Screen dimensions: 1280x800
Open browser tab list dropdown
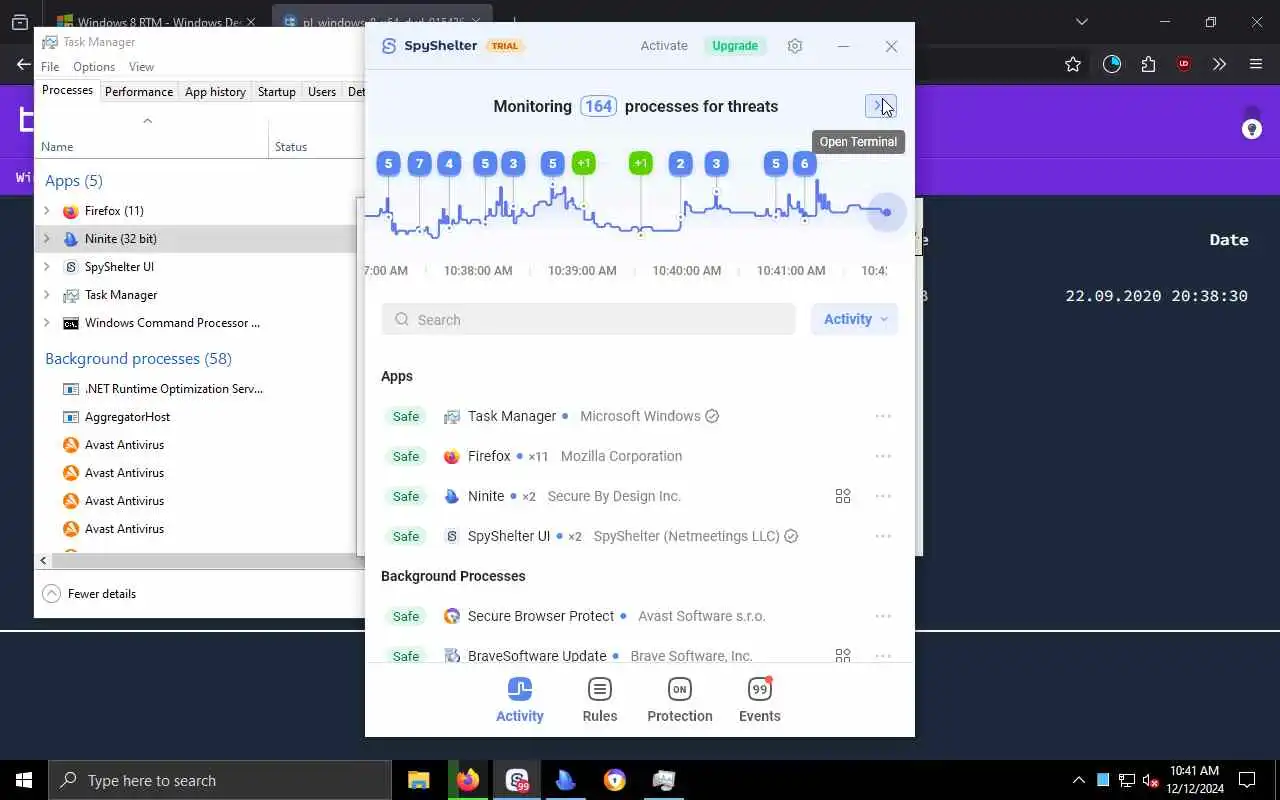coord(1082,21)
